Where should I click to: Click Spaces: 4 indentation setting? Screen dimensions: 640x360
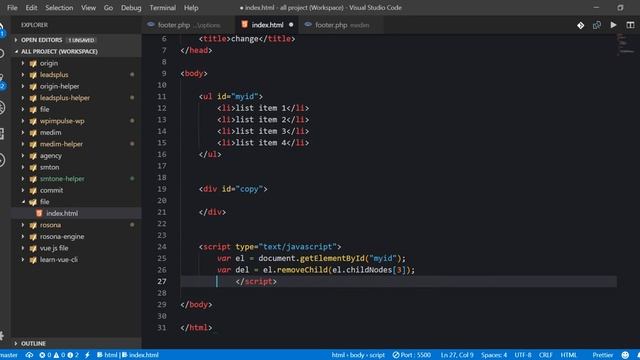pyautogui.click(x=494, y=355)
